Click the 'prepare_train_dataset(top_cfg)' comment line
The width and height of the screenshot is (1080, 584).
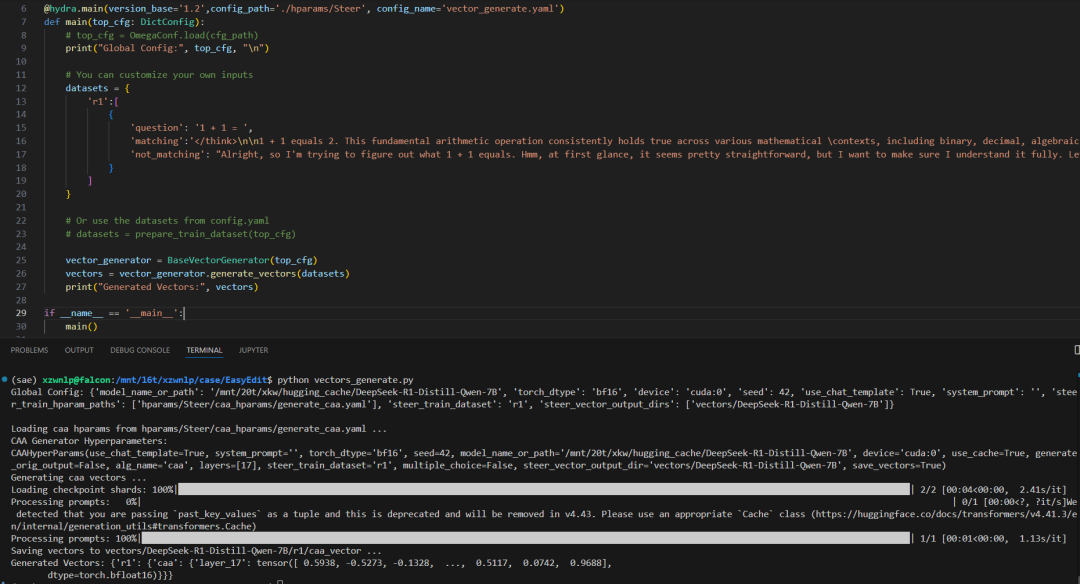coord(180,234)
